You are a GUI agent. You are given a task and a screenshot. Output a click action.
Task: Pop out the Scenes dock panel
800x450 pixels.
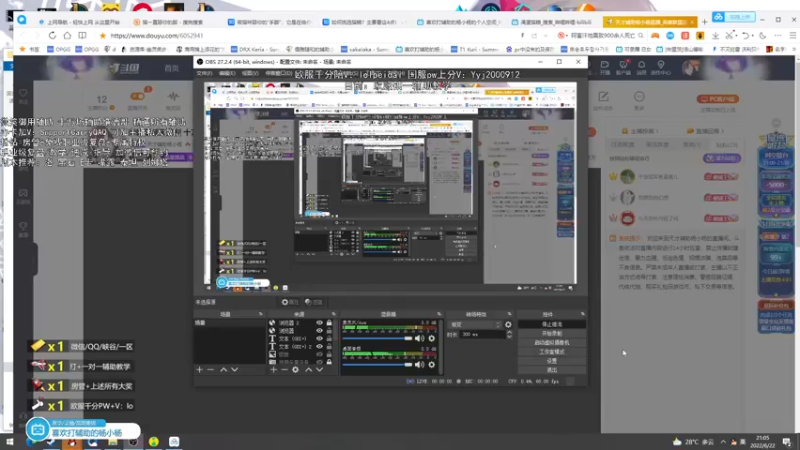(x=261, y=314)
